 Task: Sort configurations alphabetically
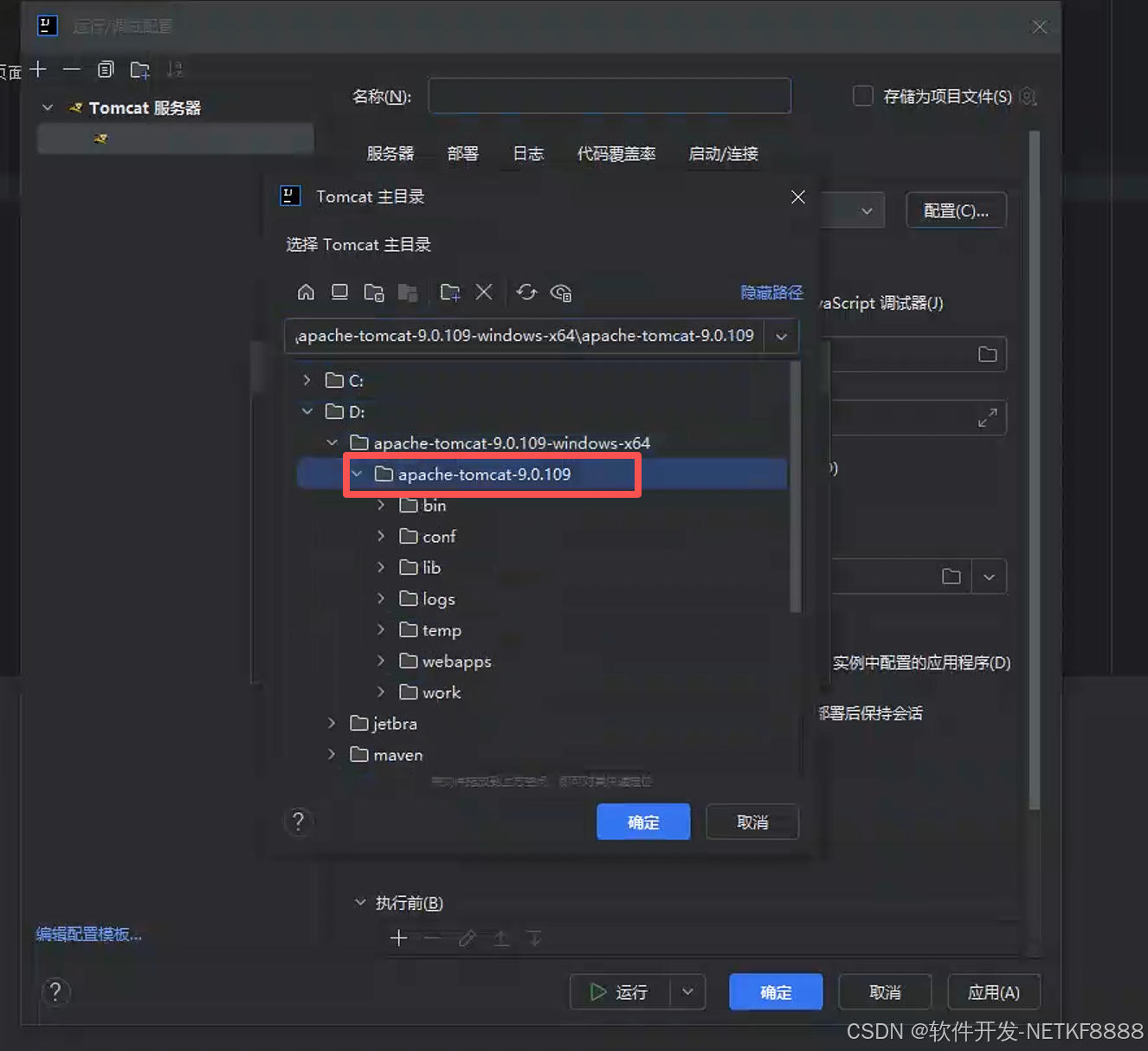coord(175,69)
